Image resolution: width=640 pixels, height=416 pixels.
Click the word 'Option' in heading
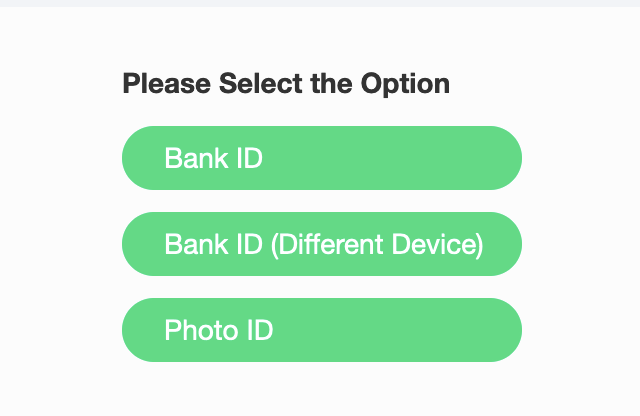405,84
